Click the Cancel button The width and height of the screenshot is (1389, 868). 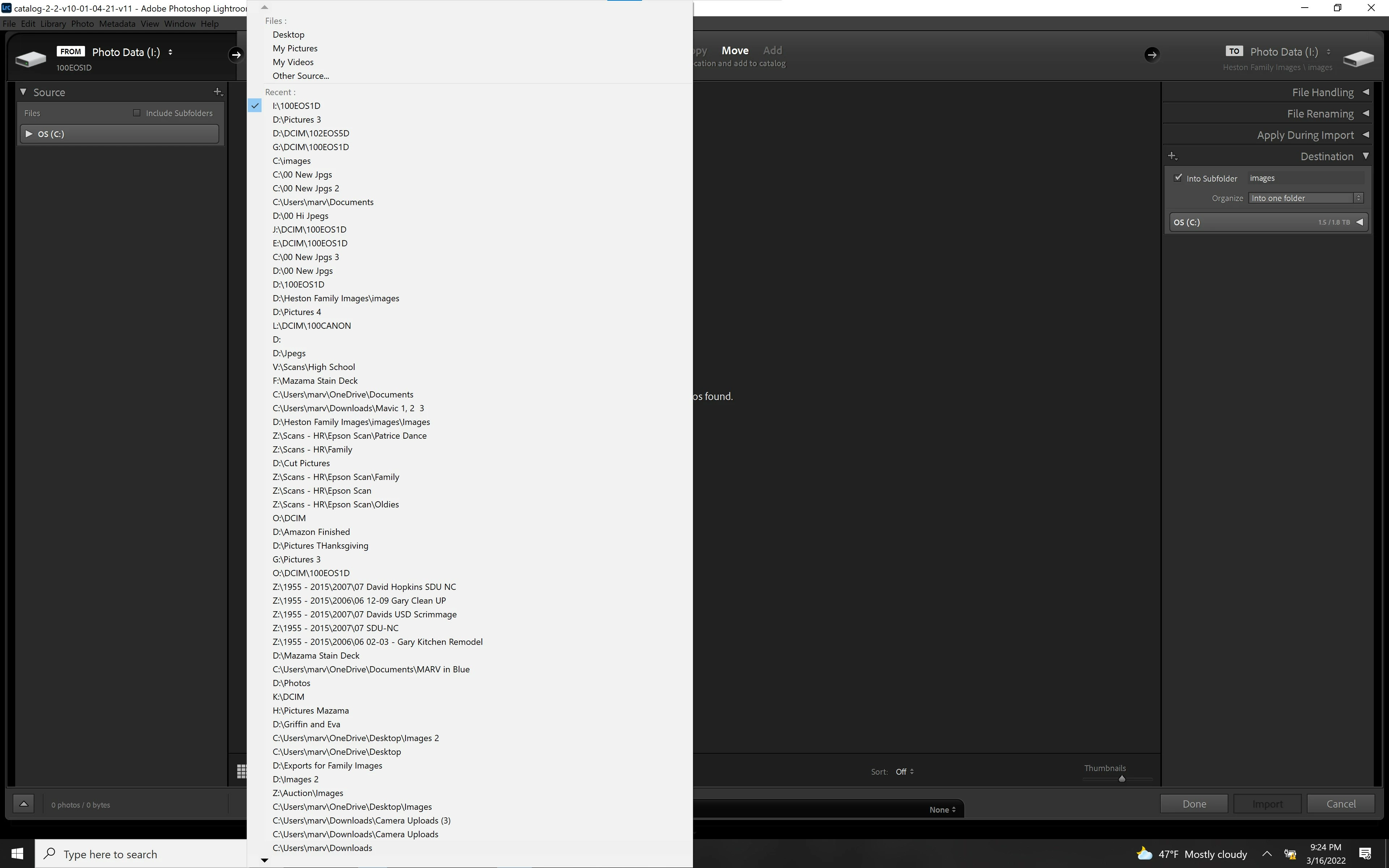click(1341, 804)
